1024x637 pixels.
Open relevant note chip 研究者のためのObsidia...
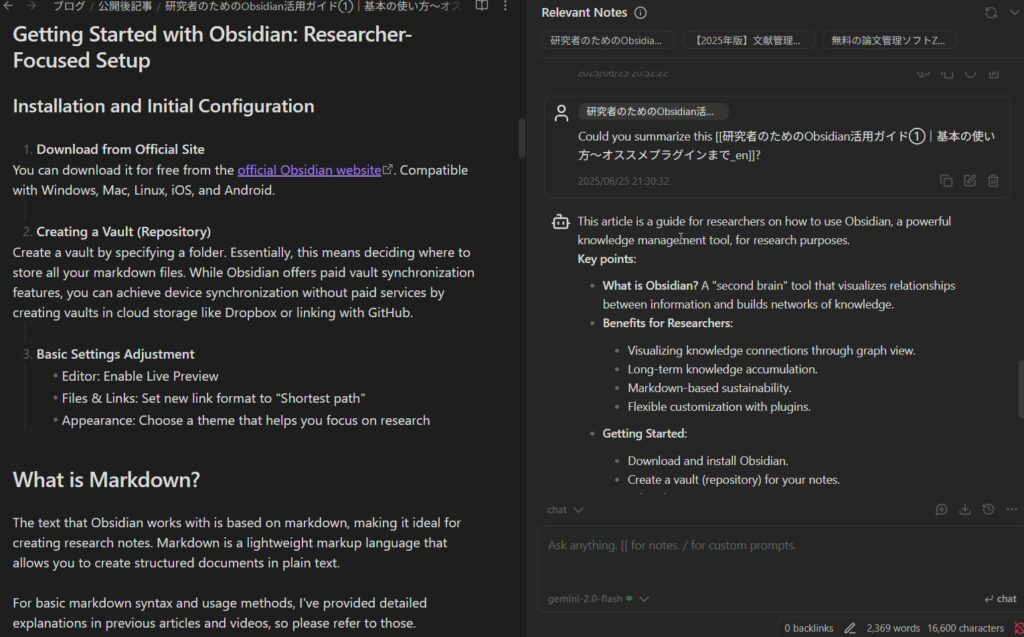606,41
